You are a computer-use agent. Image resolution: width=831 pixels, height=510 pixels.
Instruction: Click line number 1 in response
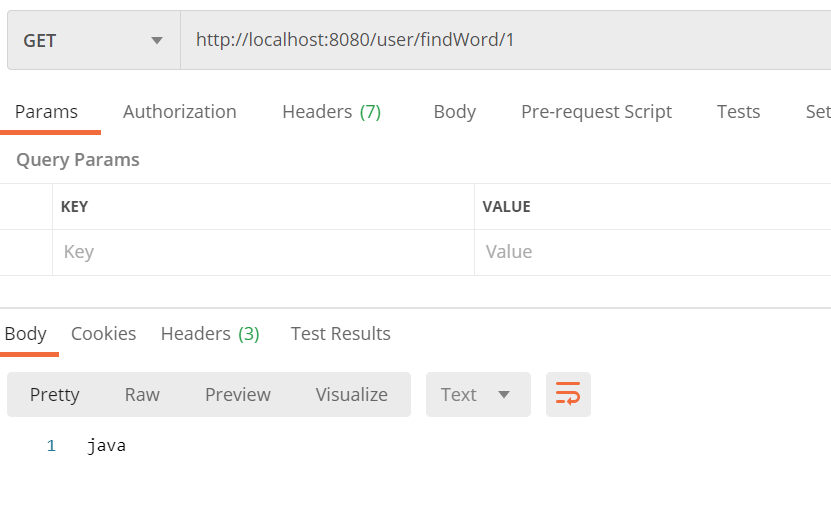[x=51, y=445]
